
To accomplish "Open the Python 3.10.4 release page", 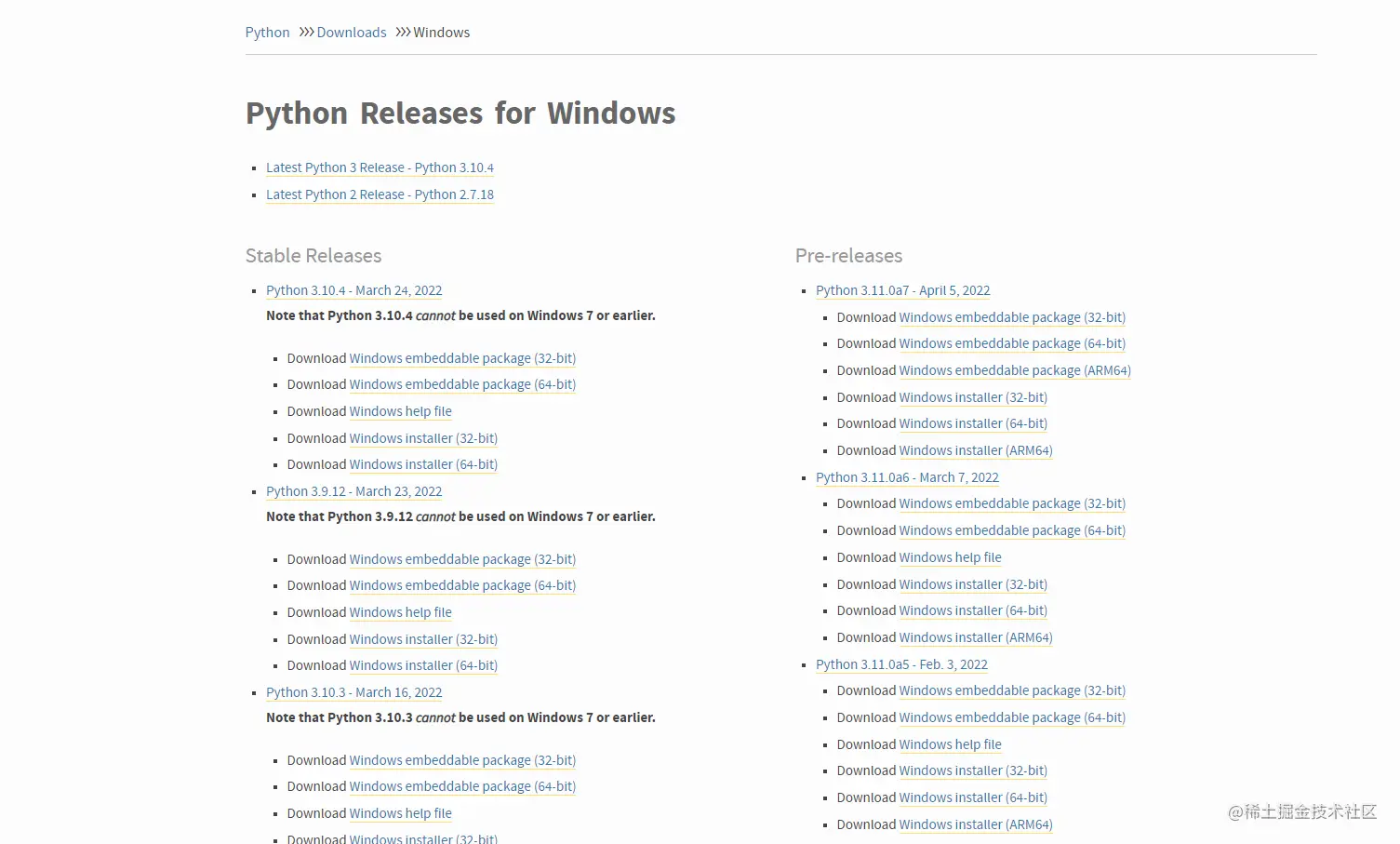I will [353, 290].
